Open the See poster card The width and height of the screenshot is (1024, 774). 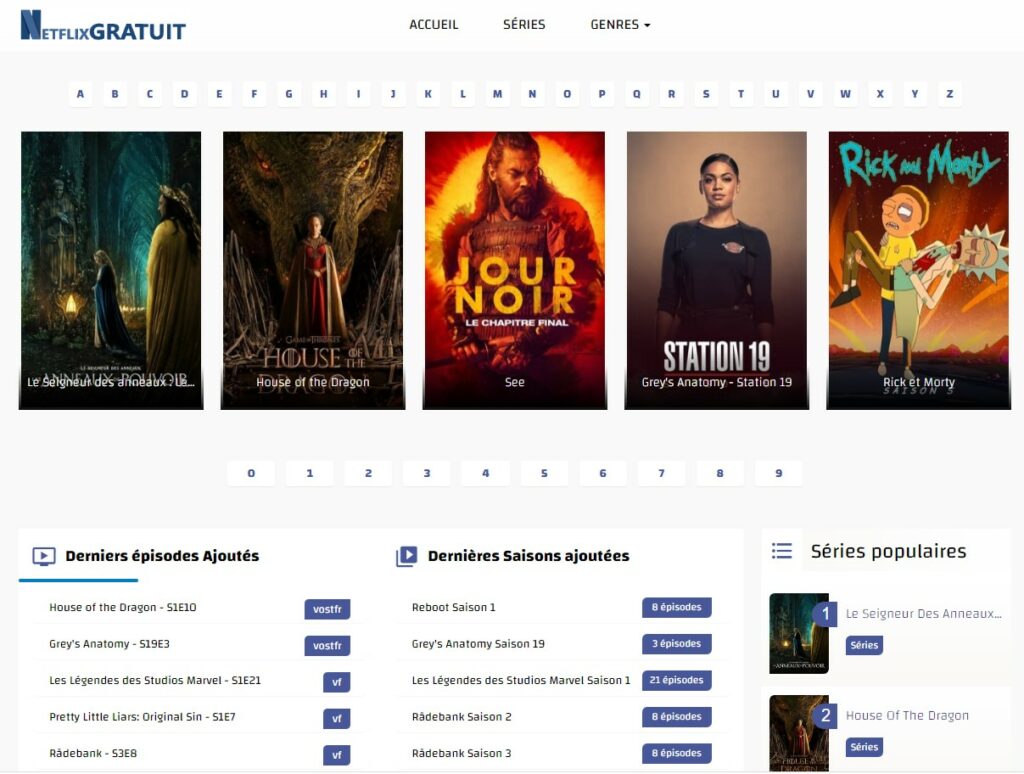(515, 270)
